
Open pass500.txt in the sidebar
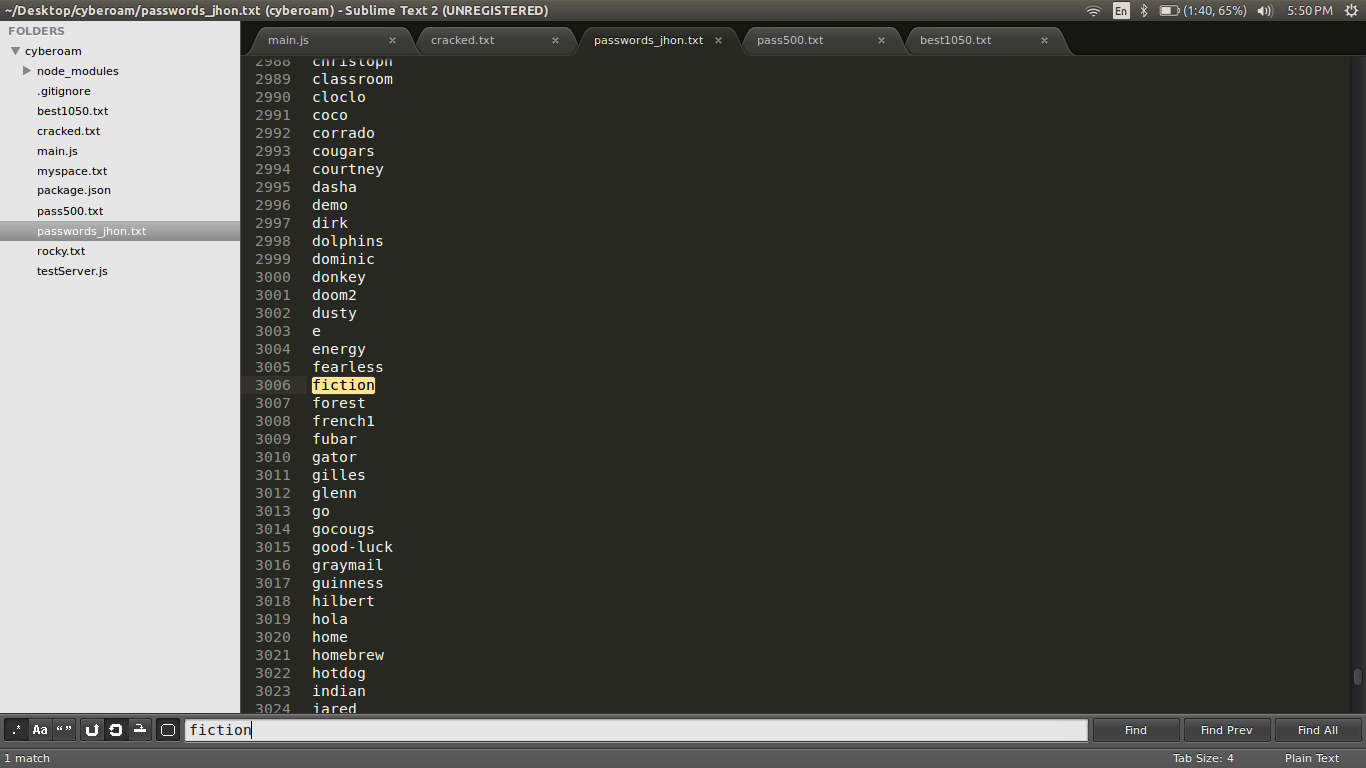[70, 211]
